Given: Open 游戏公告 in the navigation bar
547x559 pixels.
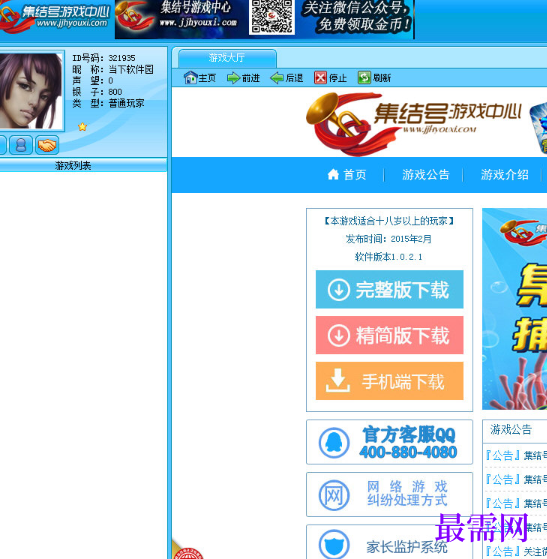Looking at the screenshot, I should tap(426, 175).
